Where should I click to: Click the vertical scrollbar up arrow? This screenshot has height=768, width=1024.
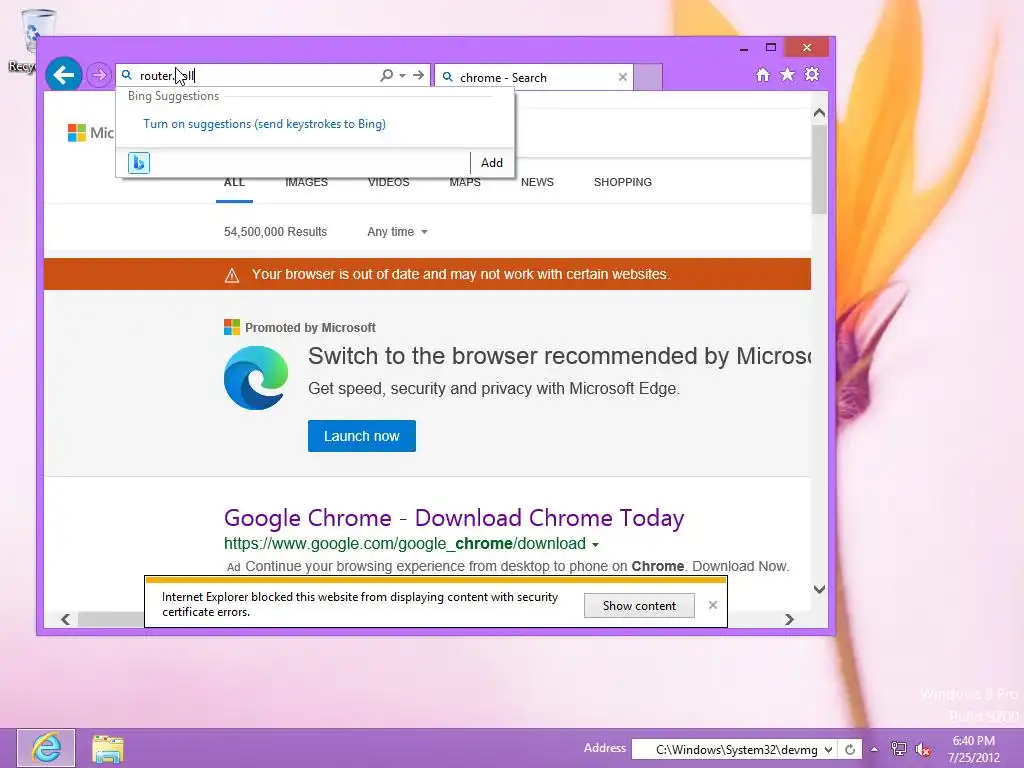click(x=820, y=112)
